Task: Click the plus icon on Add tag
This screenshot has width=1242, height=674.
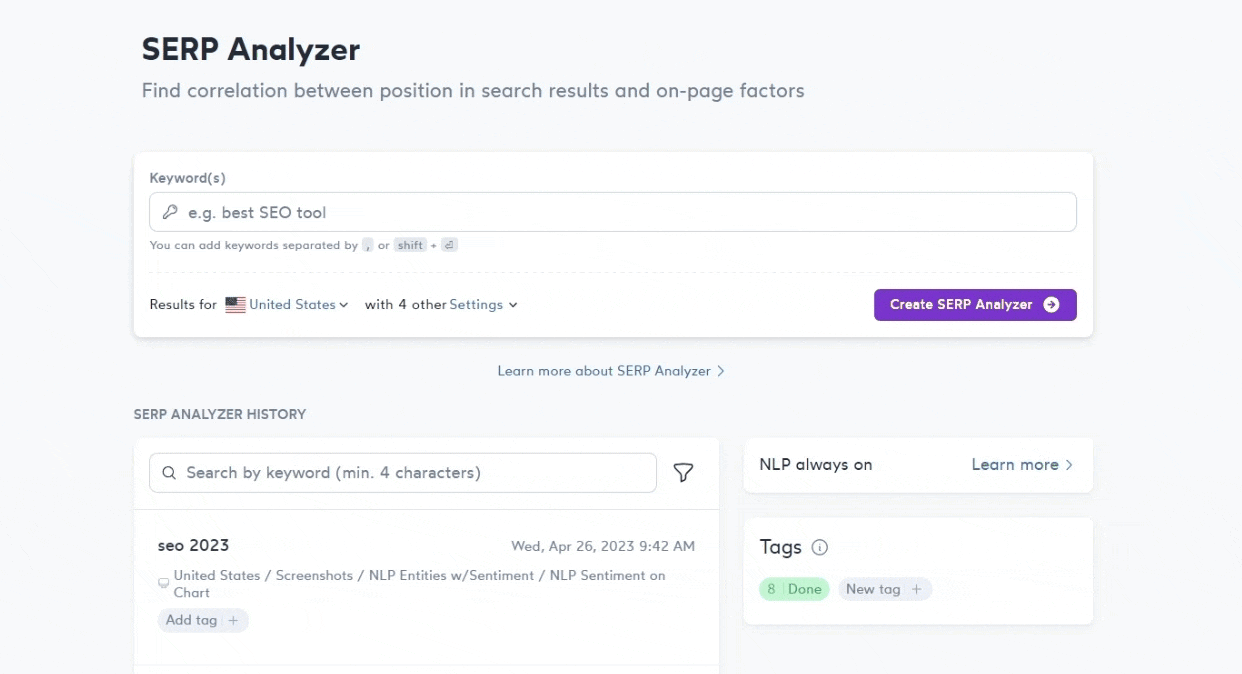Action: coord(233,620)
